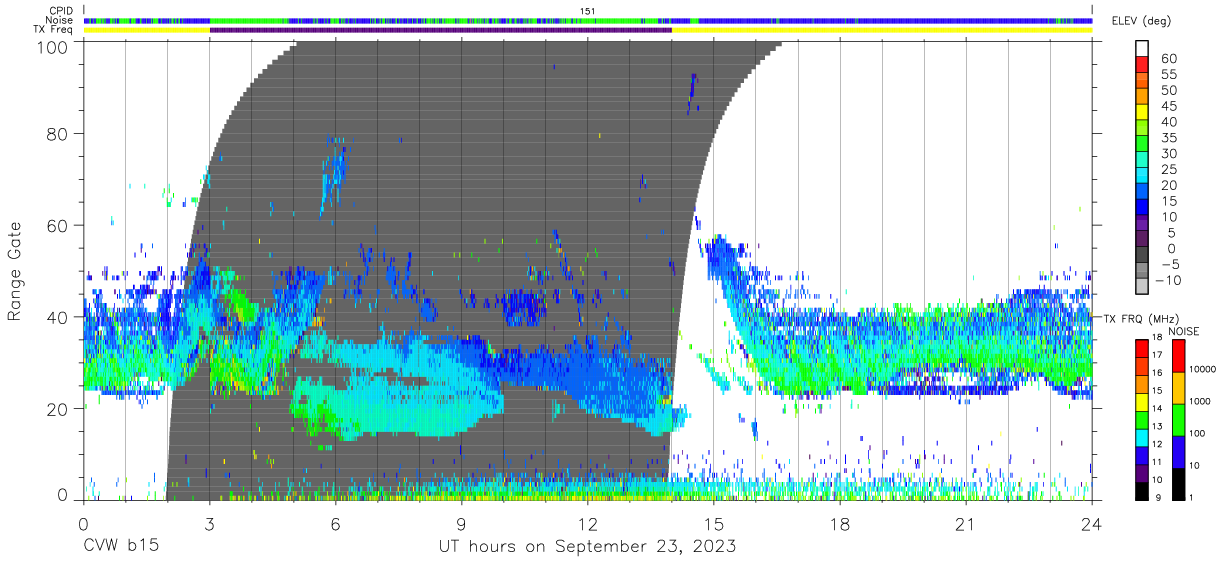
Task: Click the '−5' elevation tick label
Action: 1170,263
